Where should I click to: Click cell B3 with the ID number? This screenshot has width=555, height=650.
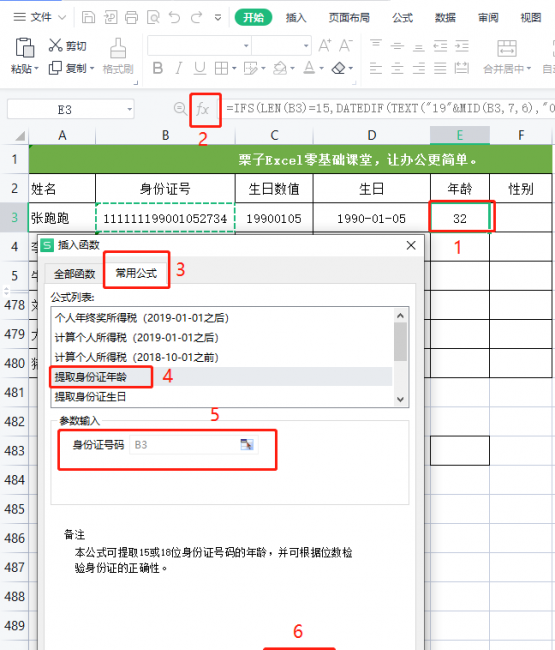pos(165,218)
